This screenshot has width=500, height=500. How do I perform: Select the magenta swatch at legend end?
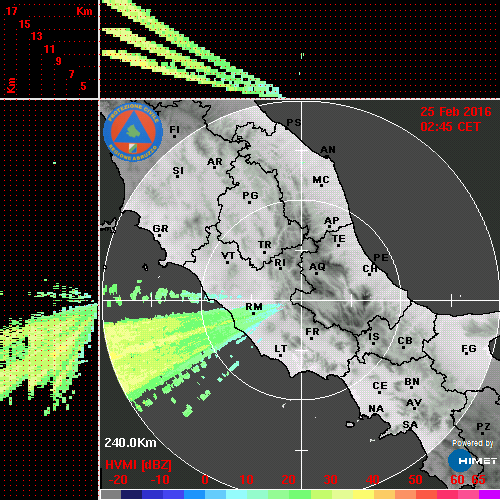coord(489,495)
